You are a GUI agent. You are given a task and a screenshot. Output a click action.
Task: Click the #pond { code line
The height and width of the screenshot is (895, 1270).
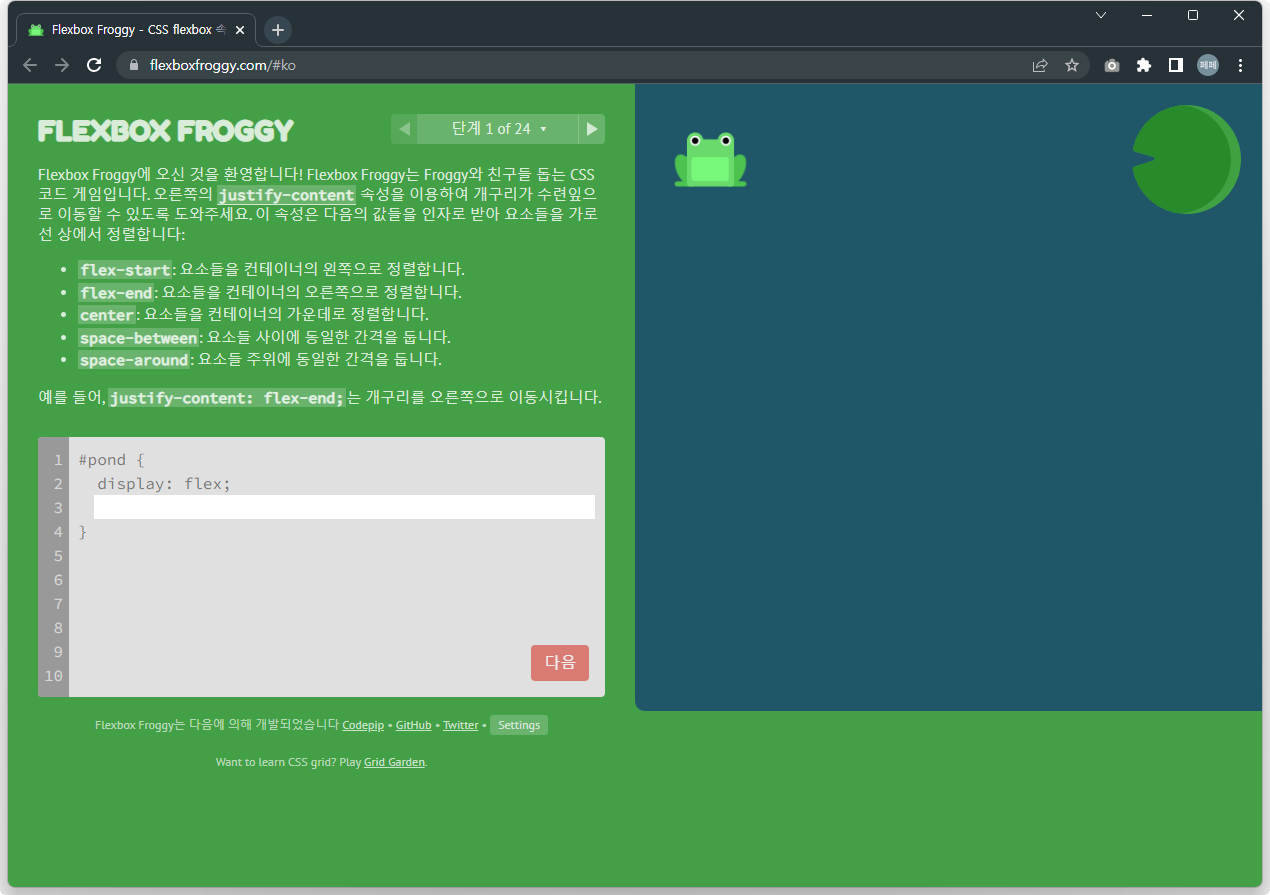(x=112, y=460)
